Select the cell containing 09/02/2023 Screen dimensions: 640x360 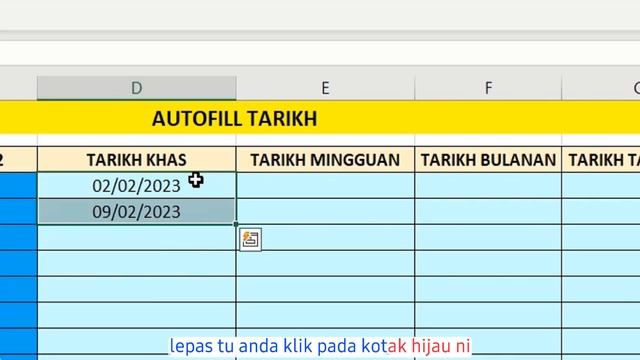click(x=137, y=212)
